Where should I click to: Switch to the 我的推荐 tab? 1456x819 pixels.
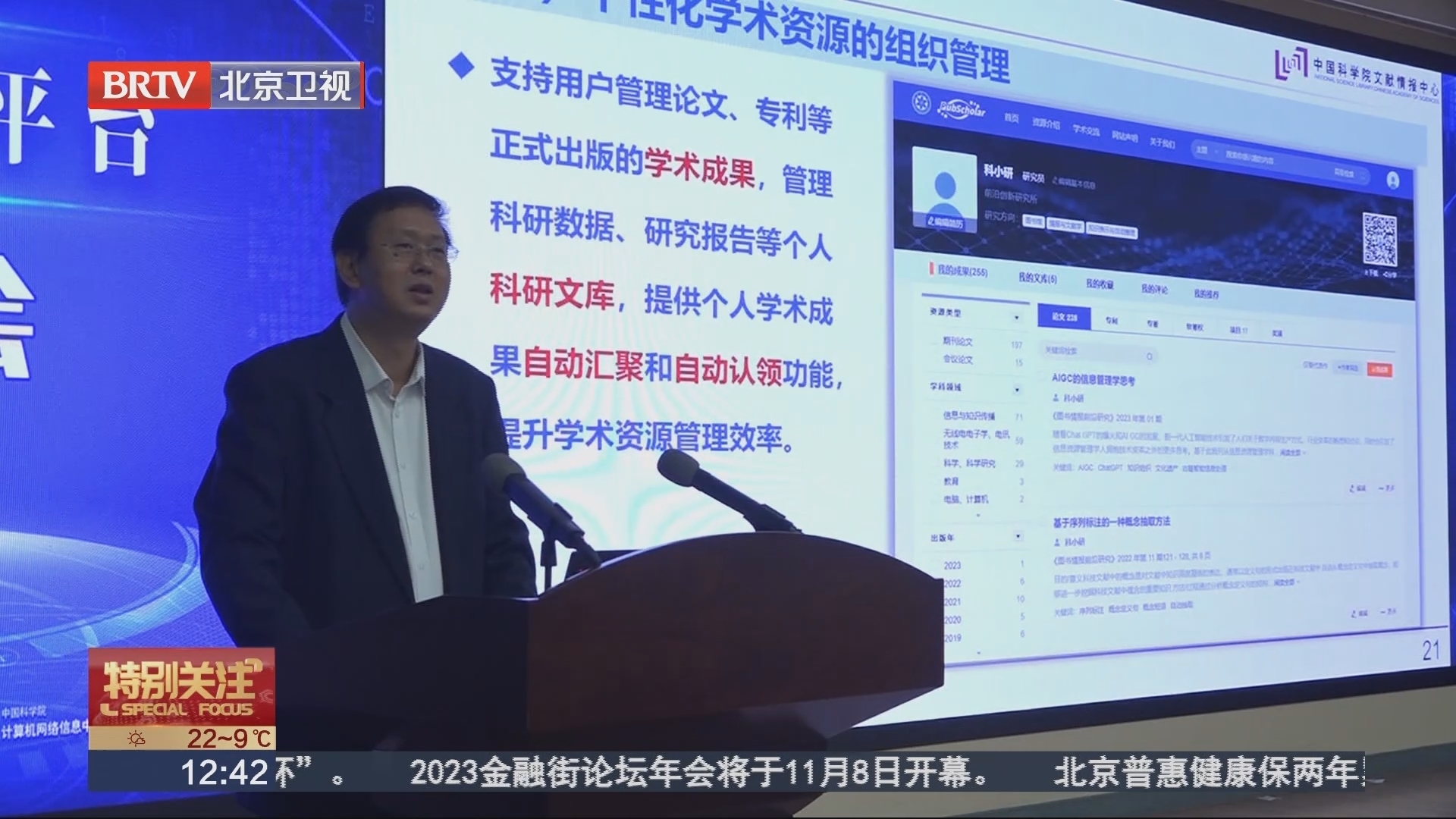click(x=1206, y=293)
